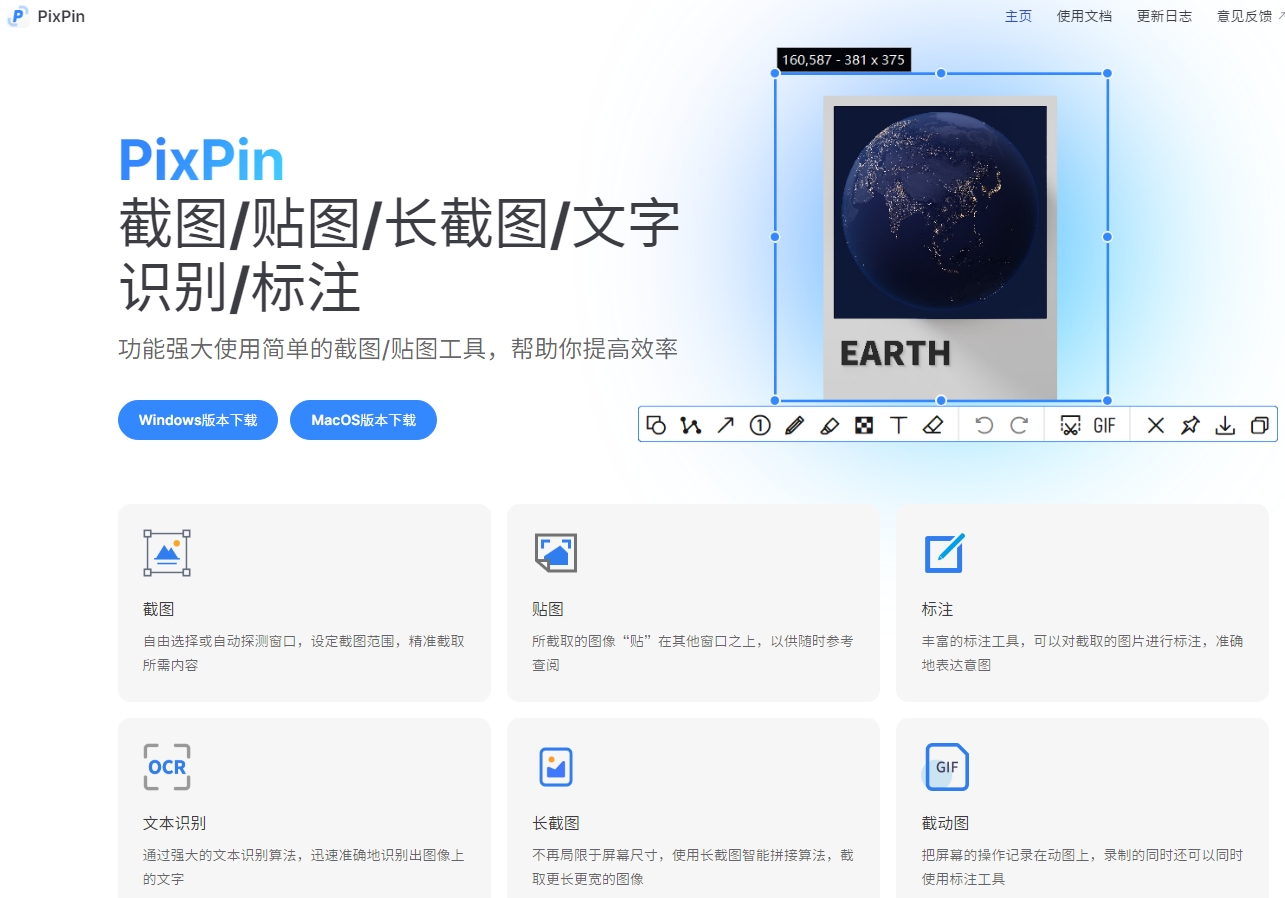Click the PixPin logo icon

click(18, 16)
